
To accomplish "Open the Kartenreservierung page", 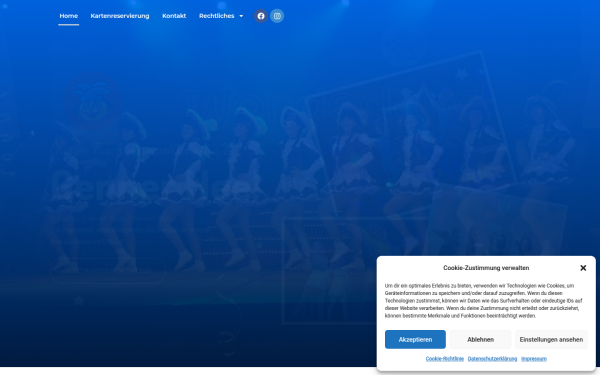I will coord(120,16).
